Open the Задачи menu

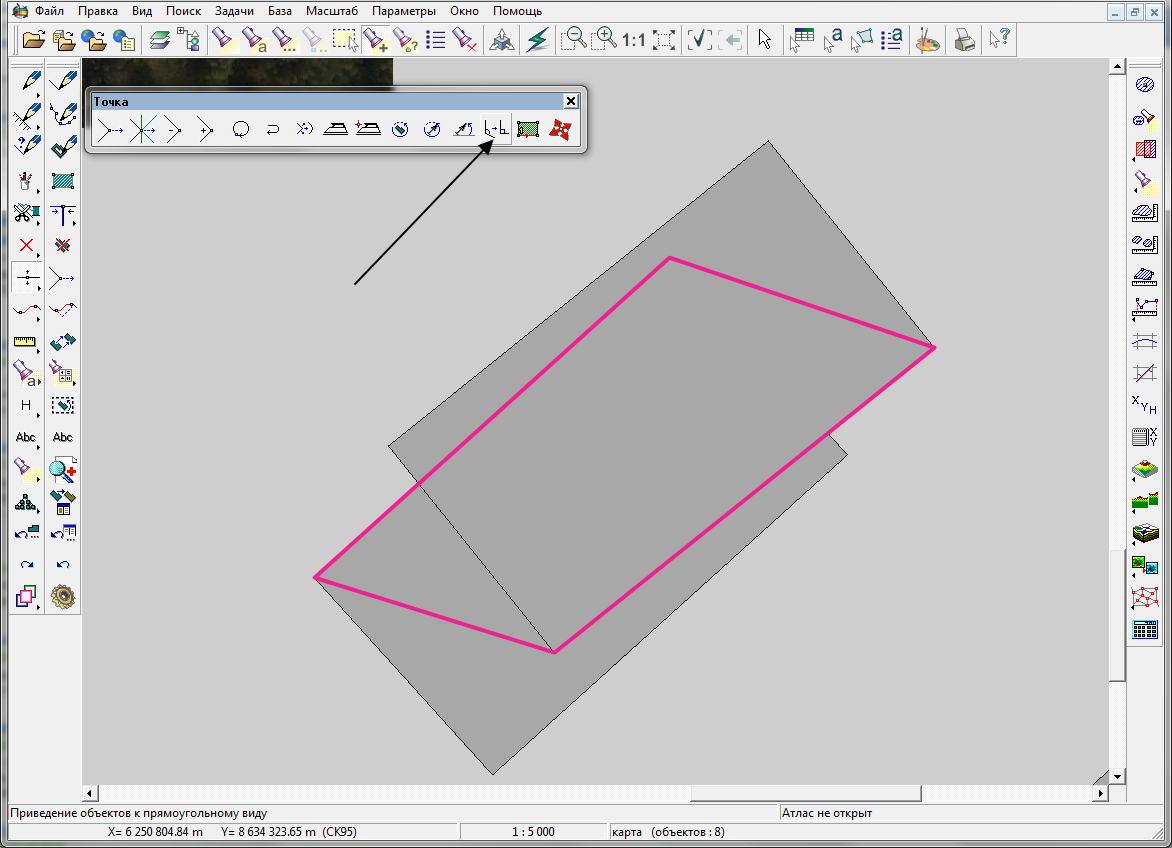[234, 11]
